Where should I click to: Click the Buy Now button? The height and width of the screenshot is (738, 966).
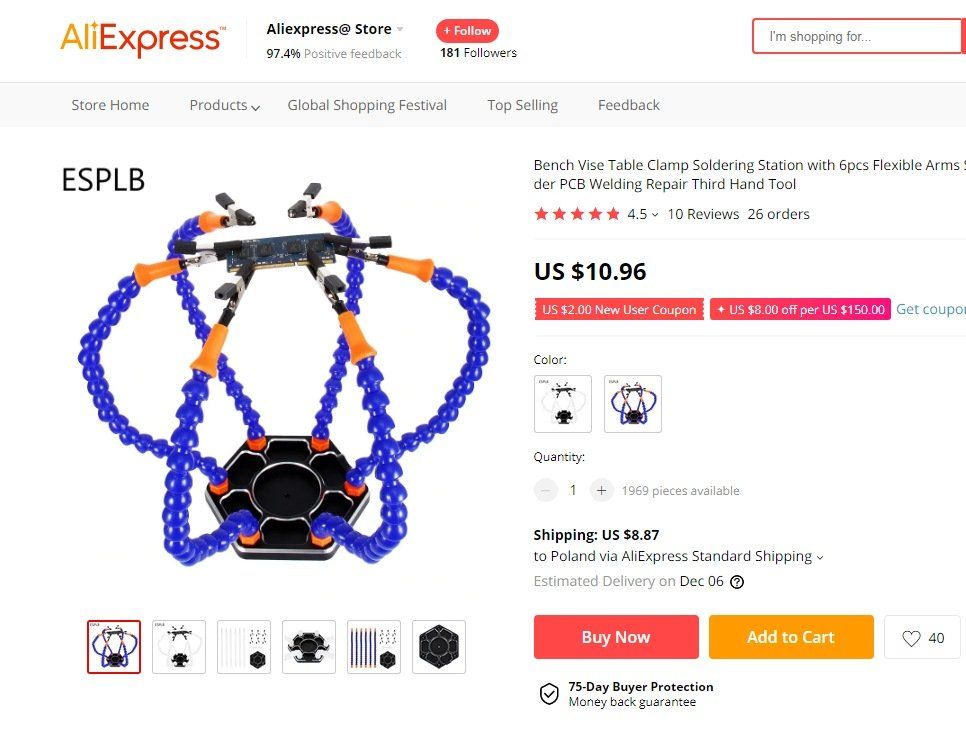point(616,637)
